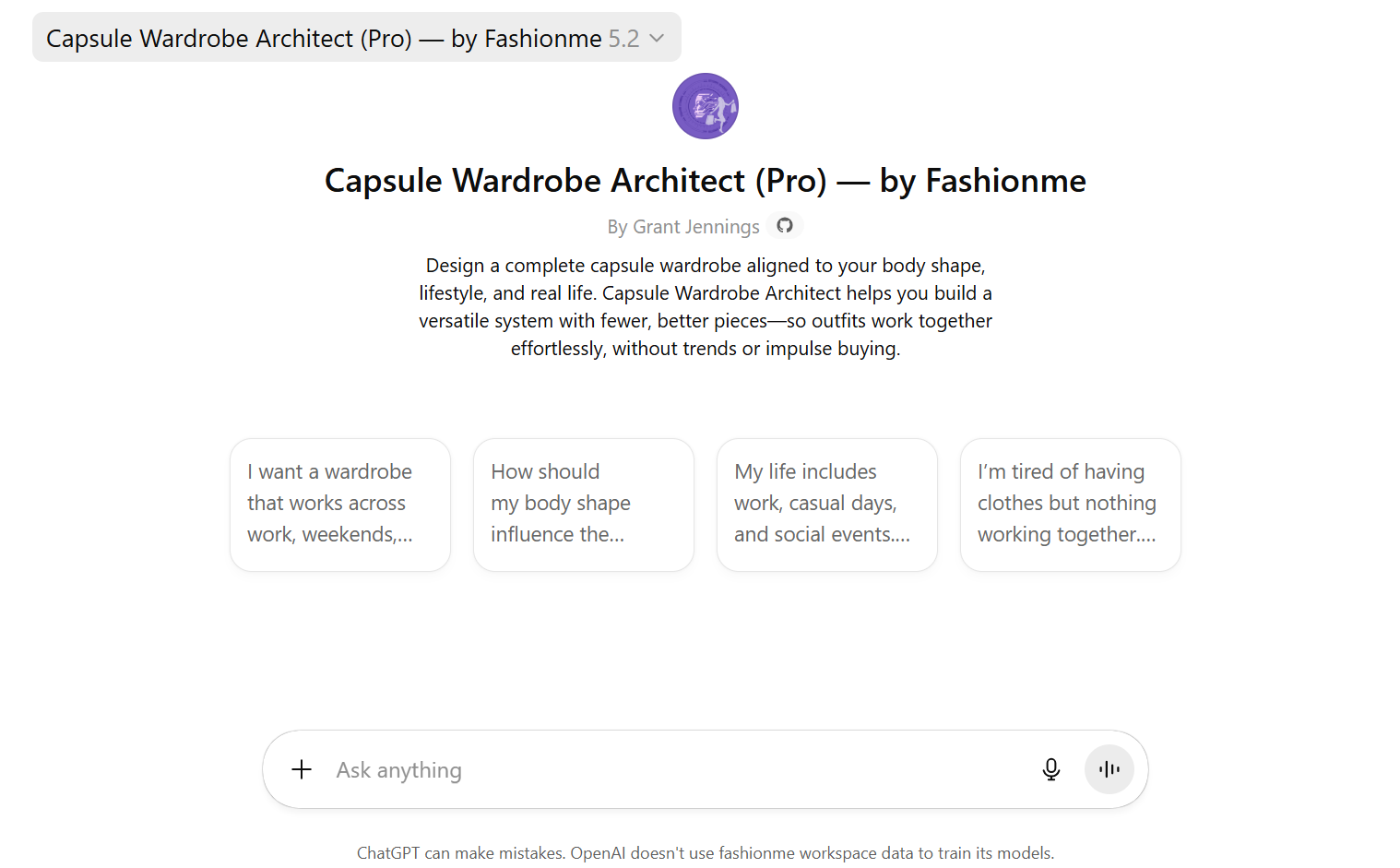Choose 'I want a wardrobe that works' prompt

(340, 505)
